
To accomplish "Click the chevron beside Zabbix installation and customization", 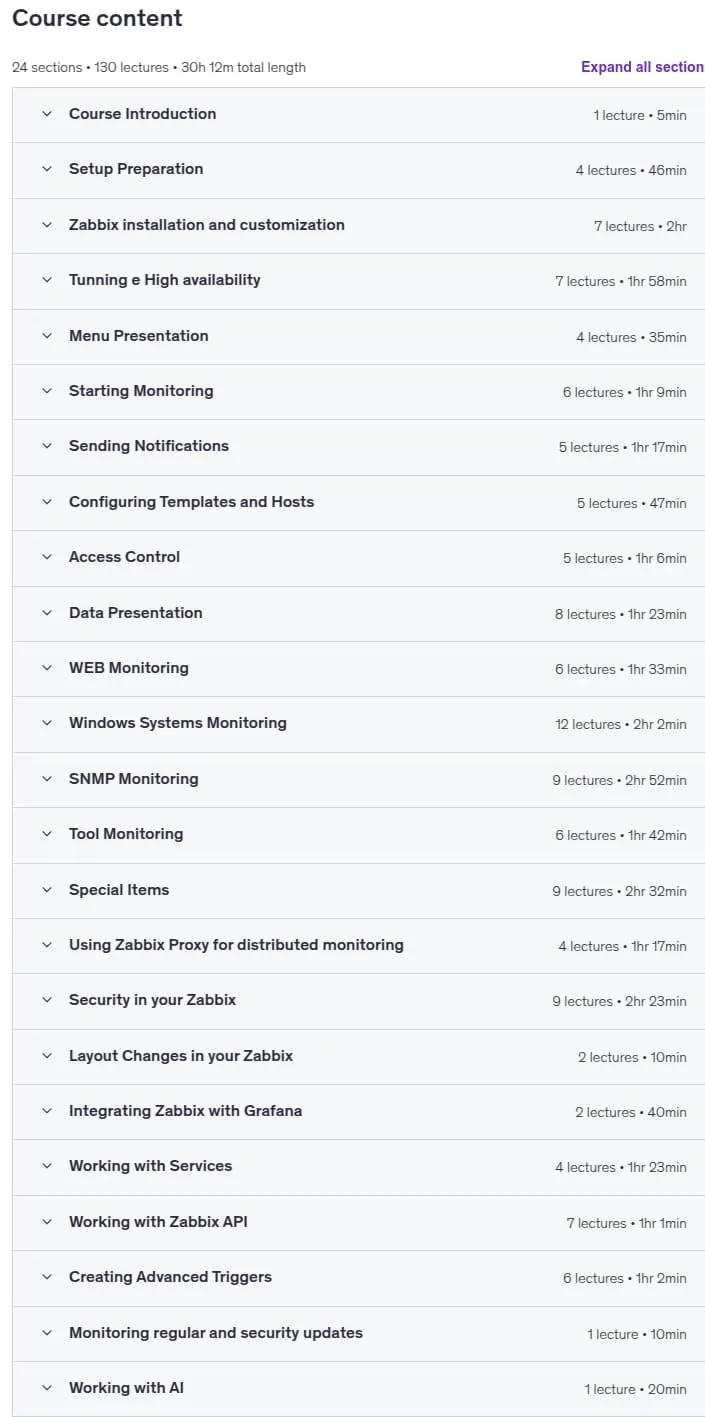I will coord(46,225).
